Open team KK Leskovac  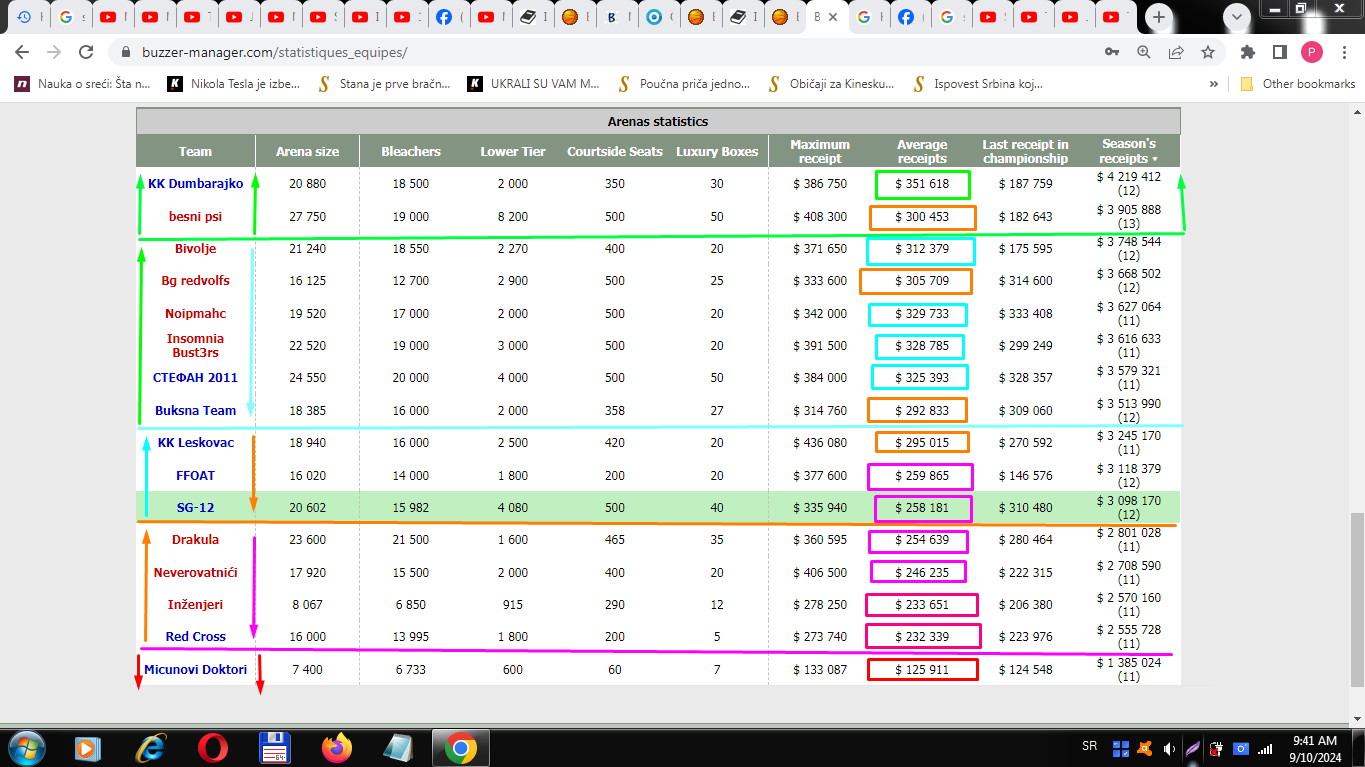coord(196,442)
